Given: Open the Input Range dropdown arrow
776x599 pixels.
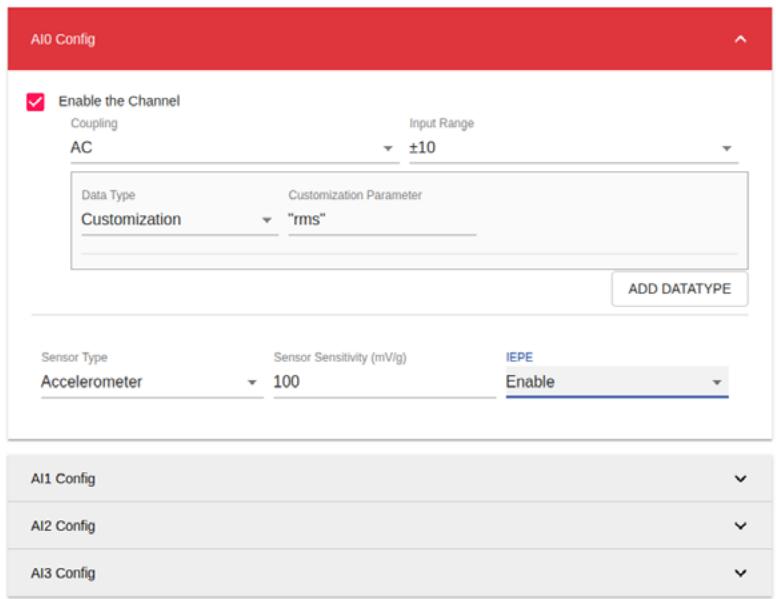Looking at the screenshot, I should pyautogui.click(x=727, y=149).
